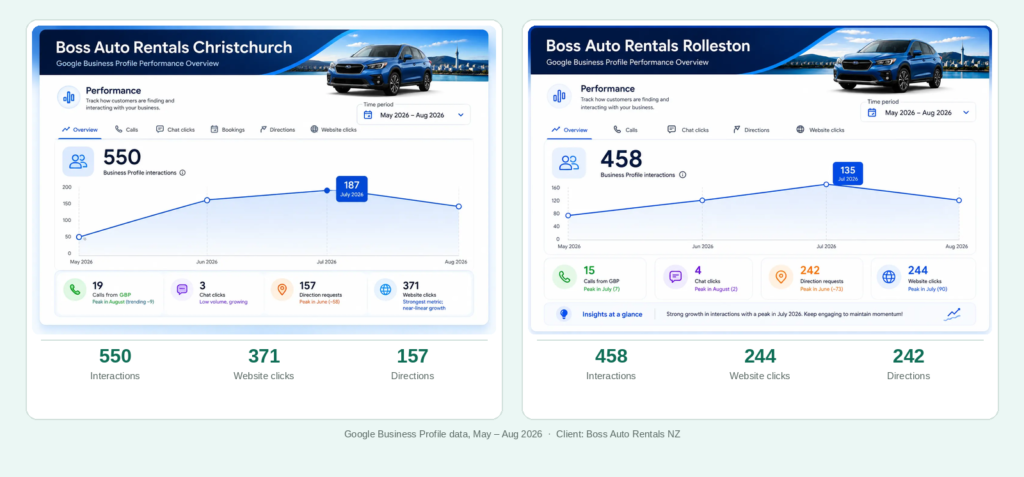
Task: Click 'Strongest metric; near-linear growth' note
Action: pyautogui.click(x=424, y=304)
